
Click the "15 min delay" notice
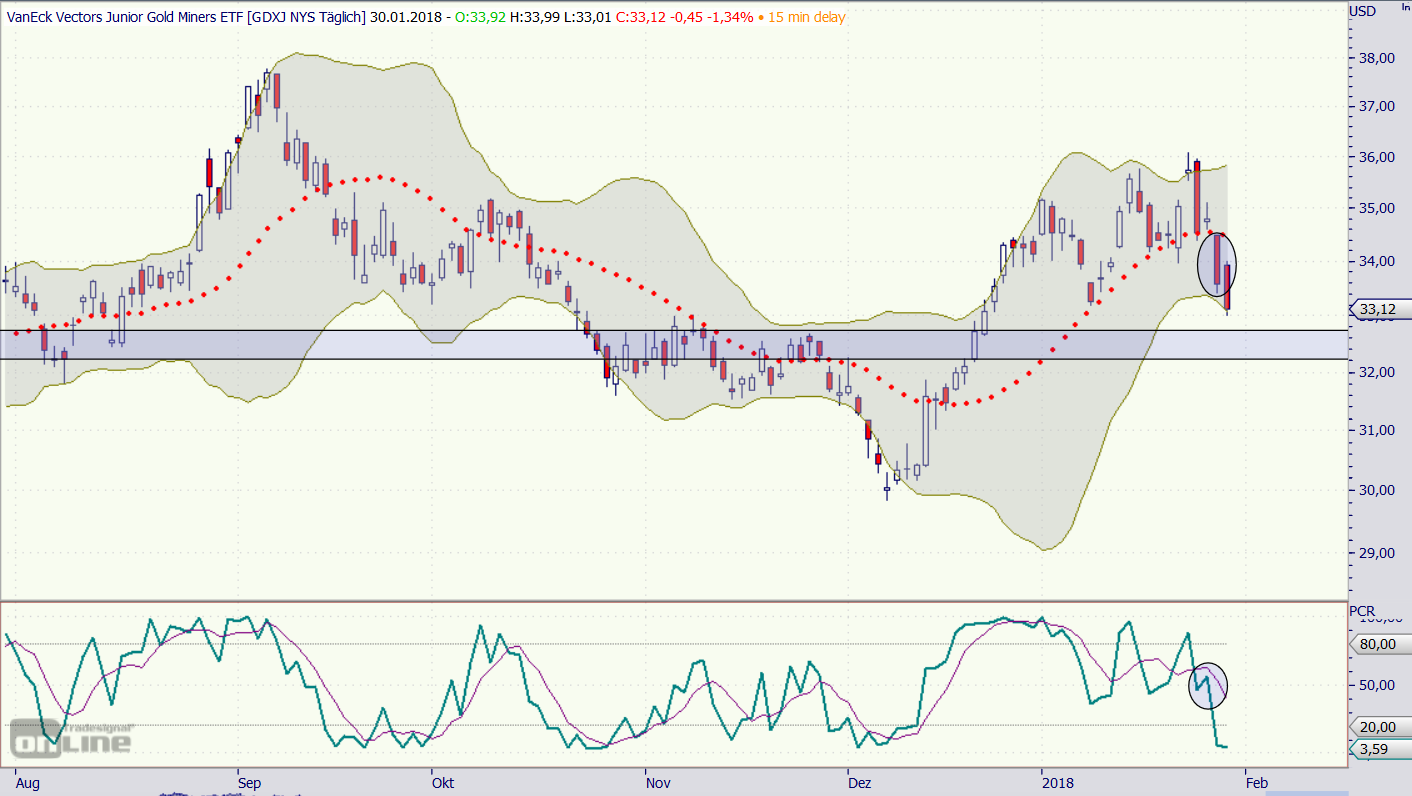click(805, 17)
